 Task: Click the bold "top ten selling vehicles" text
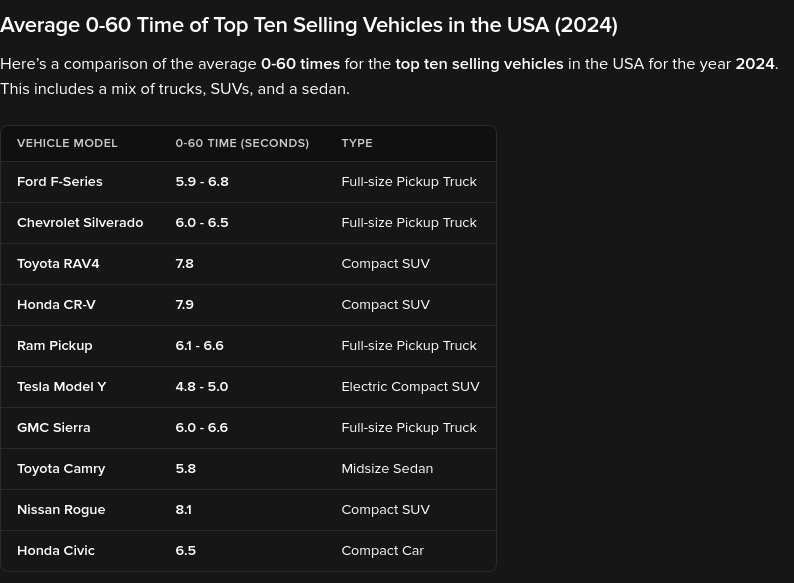[479, 64]
